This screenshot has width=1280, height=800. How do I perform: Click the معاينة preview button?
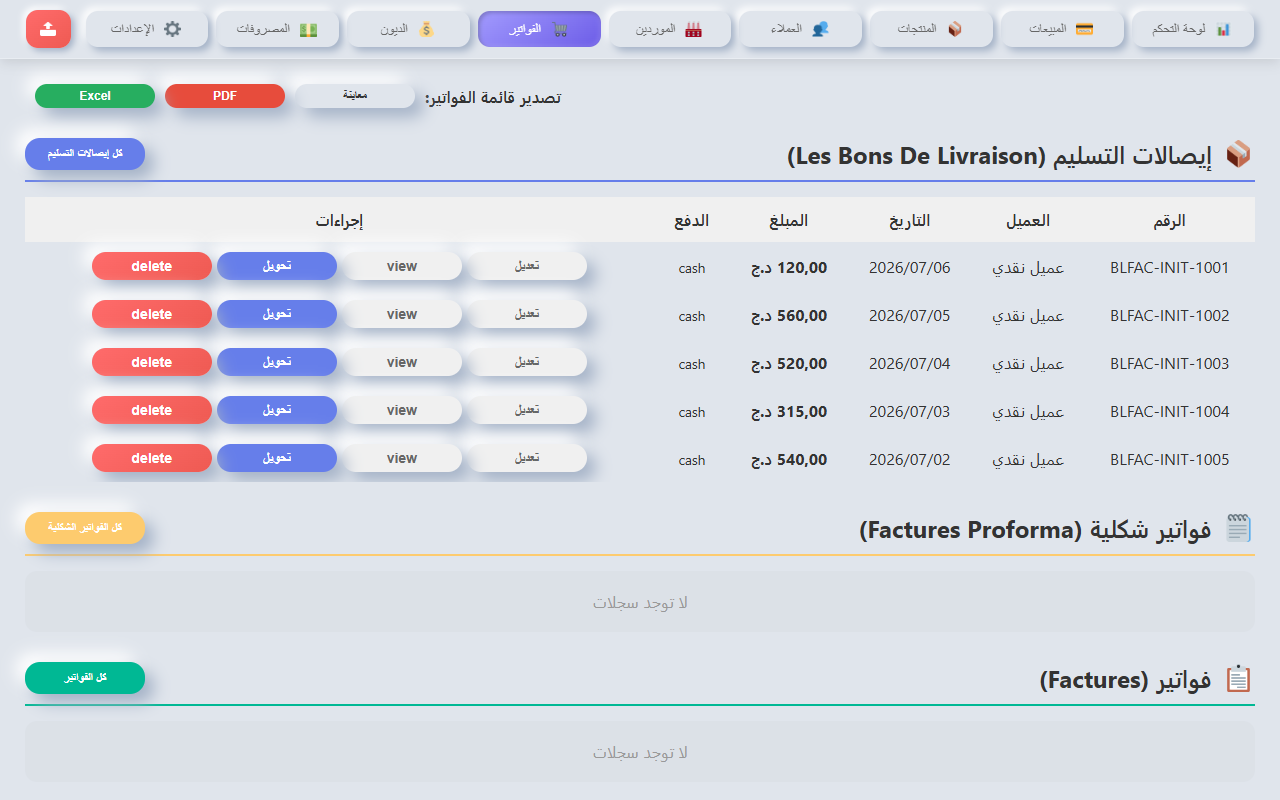point(355,96)
